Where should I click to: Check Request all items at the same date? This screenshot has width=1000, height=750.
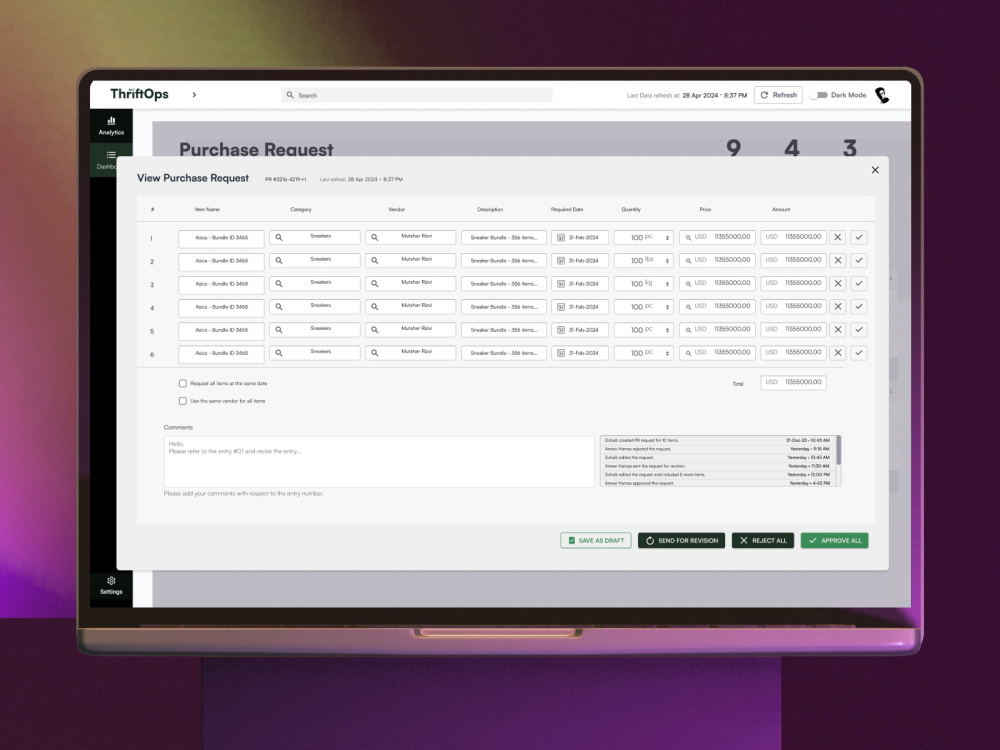(x=182, y=383)
